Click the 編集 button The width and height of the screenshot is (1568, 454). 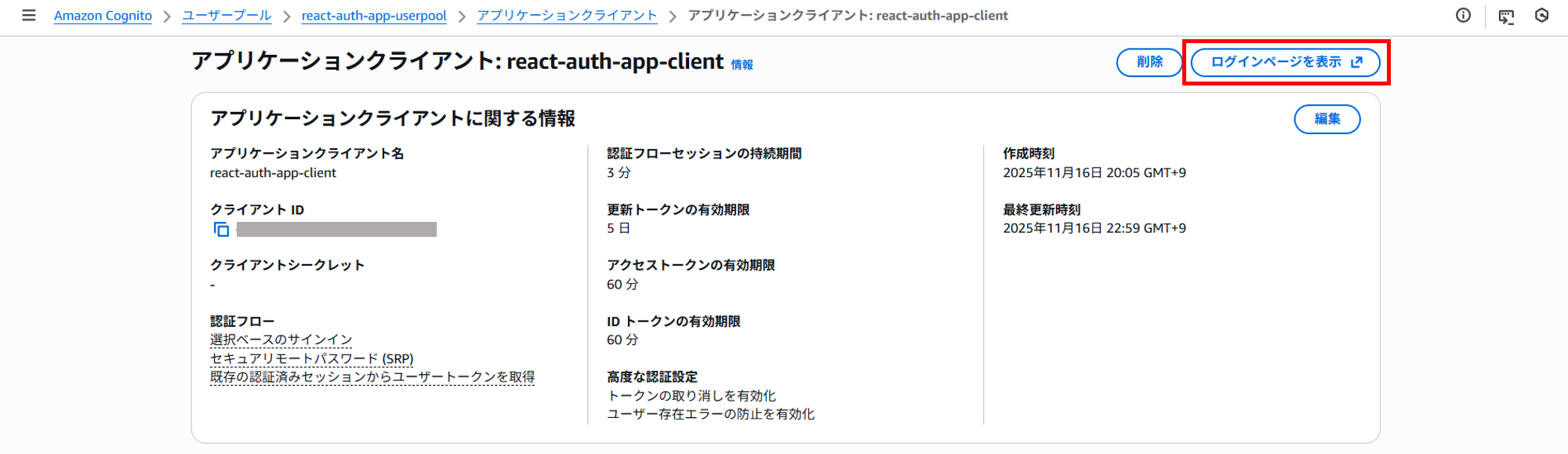[x=1327, y=119]
